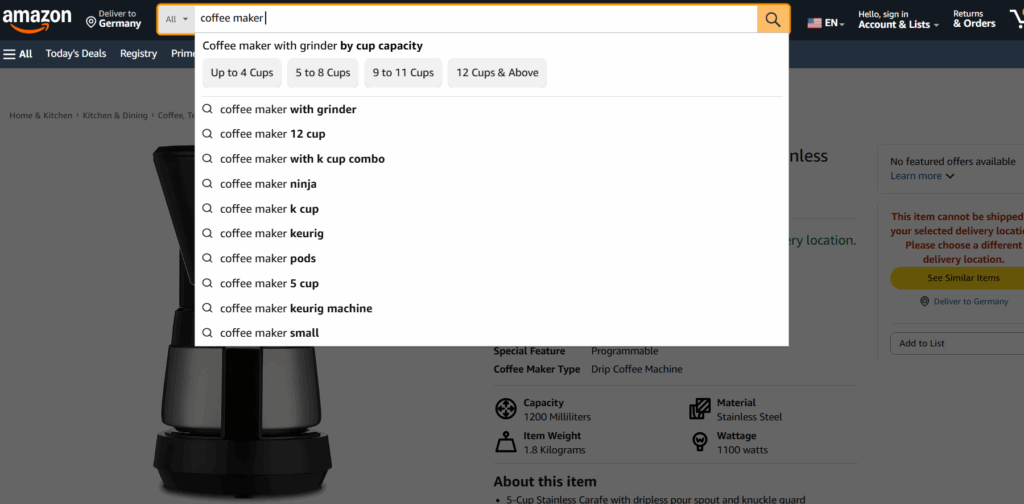Open the All departments search dropdown
1024x504 pixels.
tap(176, 19)
